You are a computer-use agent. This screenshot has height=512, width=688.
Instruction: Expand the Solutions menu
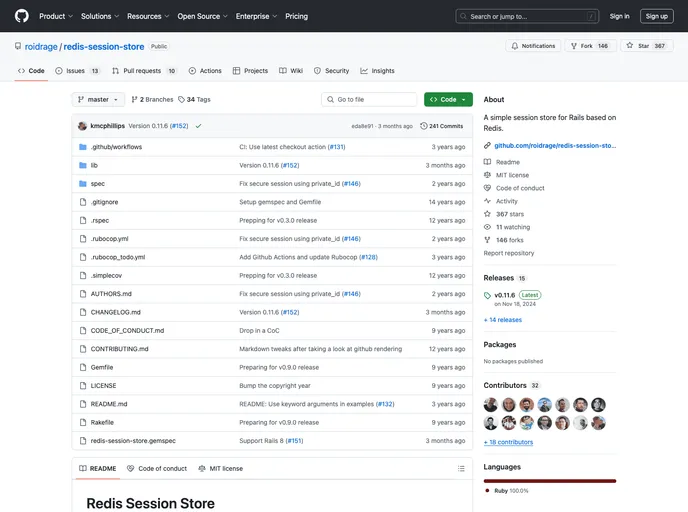[x=100, y=16]
